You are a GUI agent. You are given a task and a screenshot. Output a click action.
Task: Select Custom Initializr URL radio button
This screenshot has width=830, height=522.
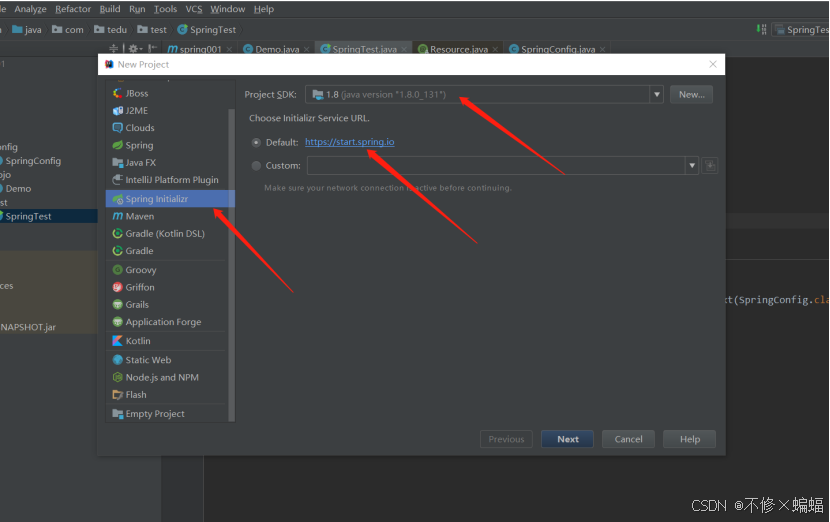click(x=256, y=166)
